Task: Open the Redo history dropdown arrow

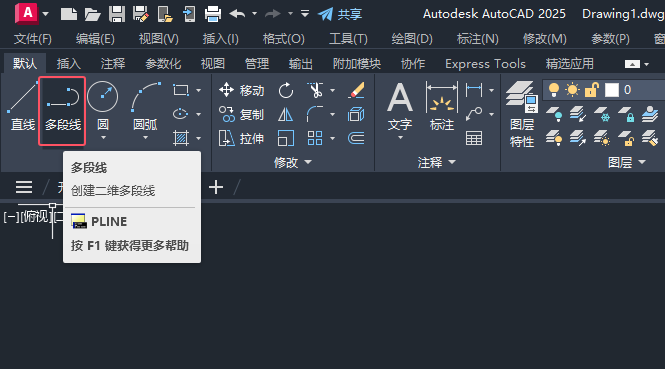Action: click(x=290, y=14)
